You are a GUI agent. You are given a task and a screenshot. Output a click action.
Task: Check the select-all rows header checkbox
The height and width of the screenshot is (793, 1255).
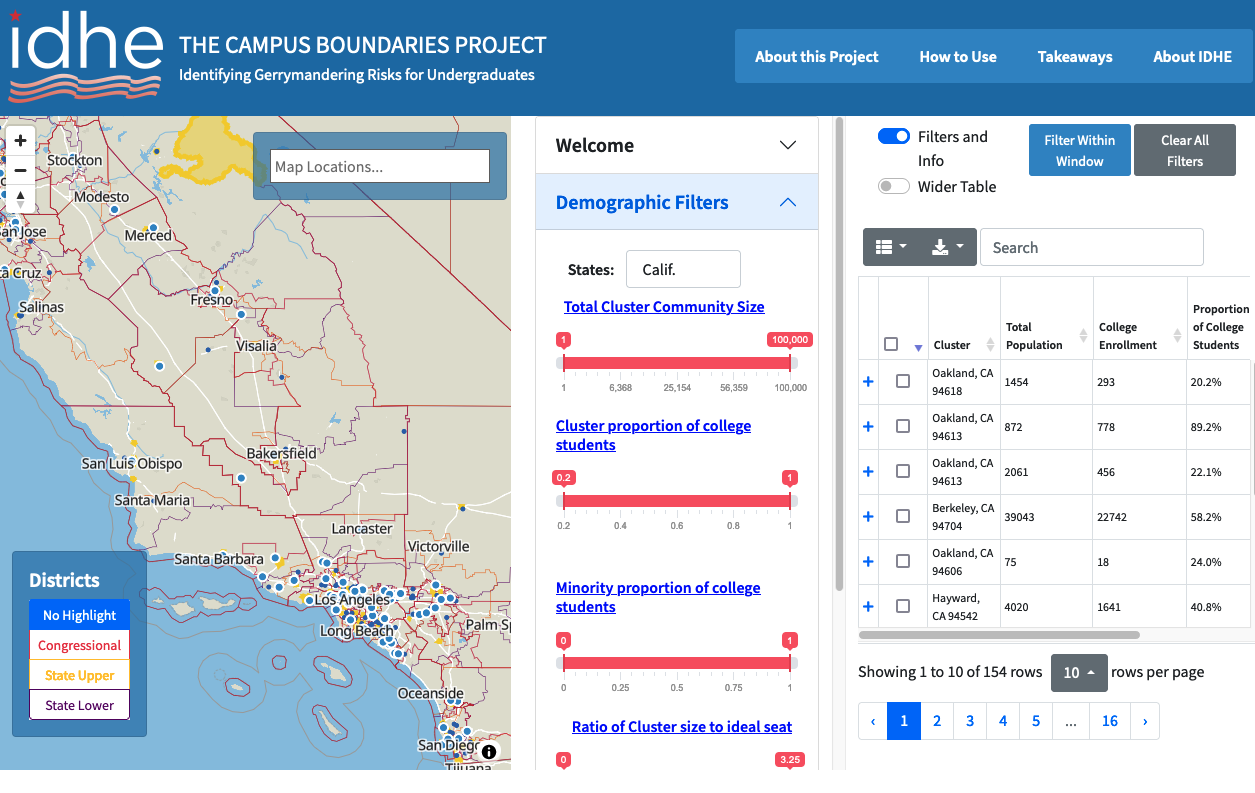pos(891,344)
